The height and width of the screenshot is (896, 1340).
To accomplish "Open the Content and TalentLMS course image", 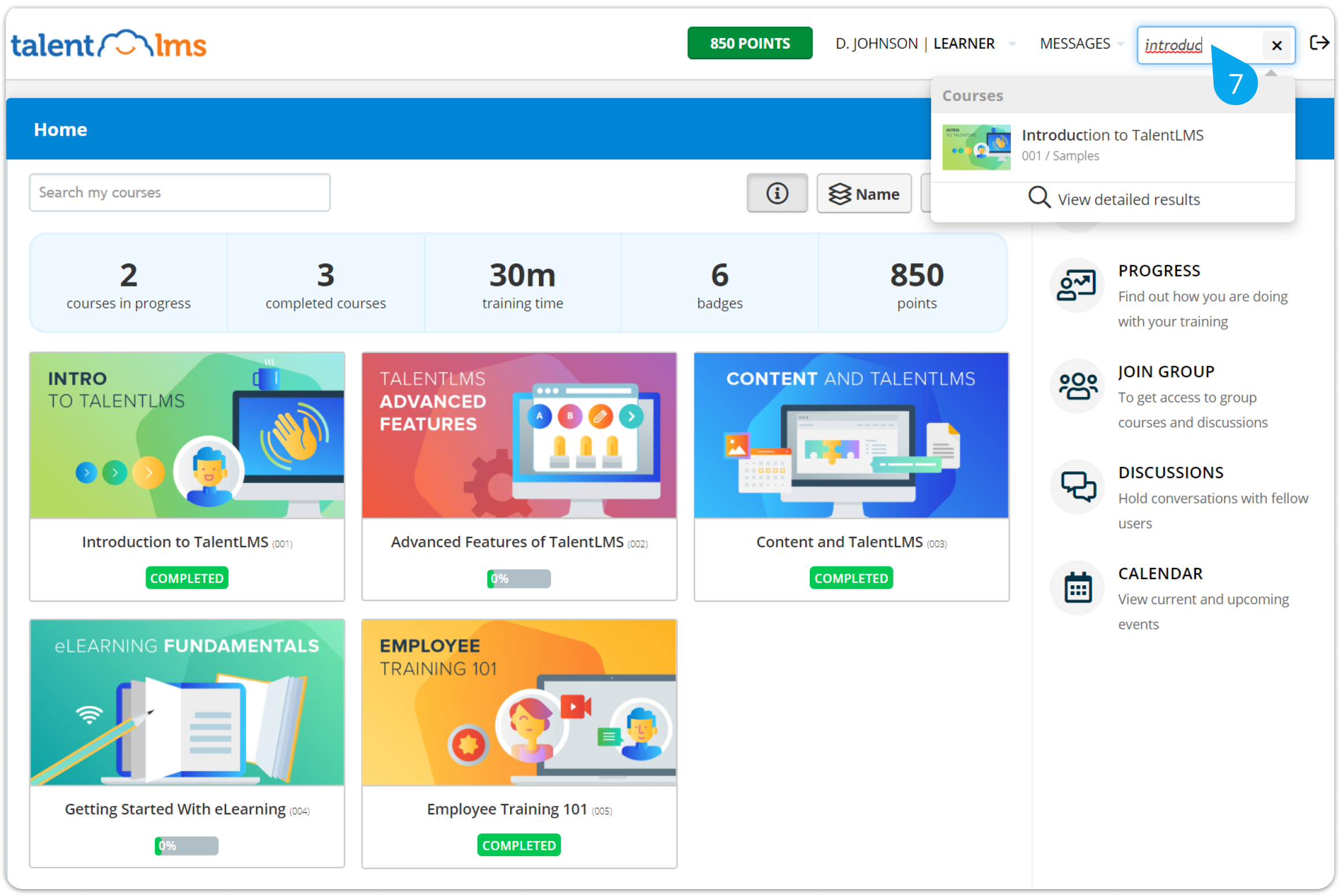I will coord(851,435).
